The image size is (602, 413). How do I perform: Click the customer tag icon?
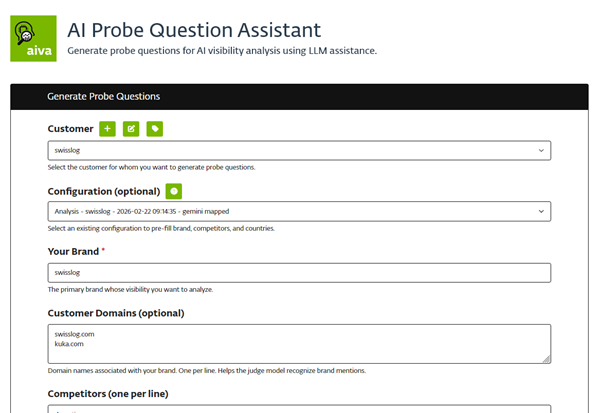point(154,129)
